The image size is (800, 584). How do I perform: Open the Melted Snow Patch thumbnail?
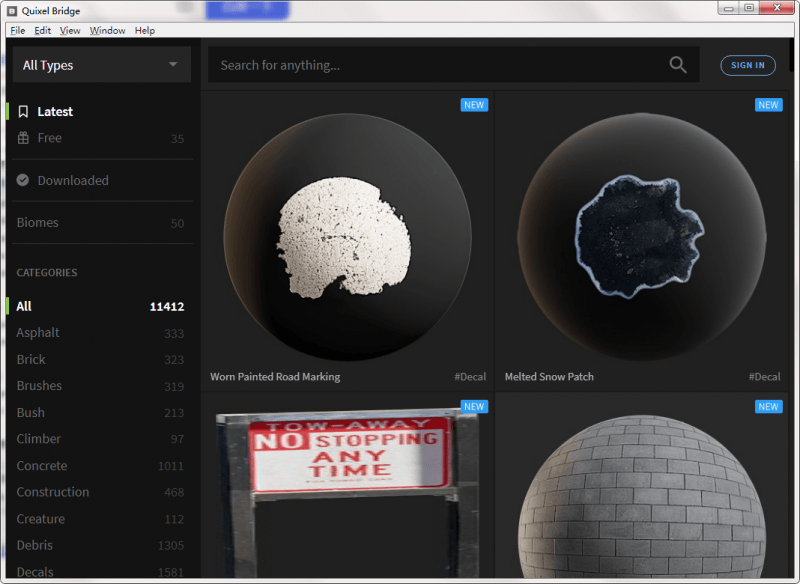point(641,237)
